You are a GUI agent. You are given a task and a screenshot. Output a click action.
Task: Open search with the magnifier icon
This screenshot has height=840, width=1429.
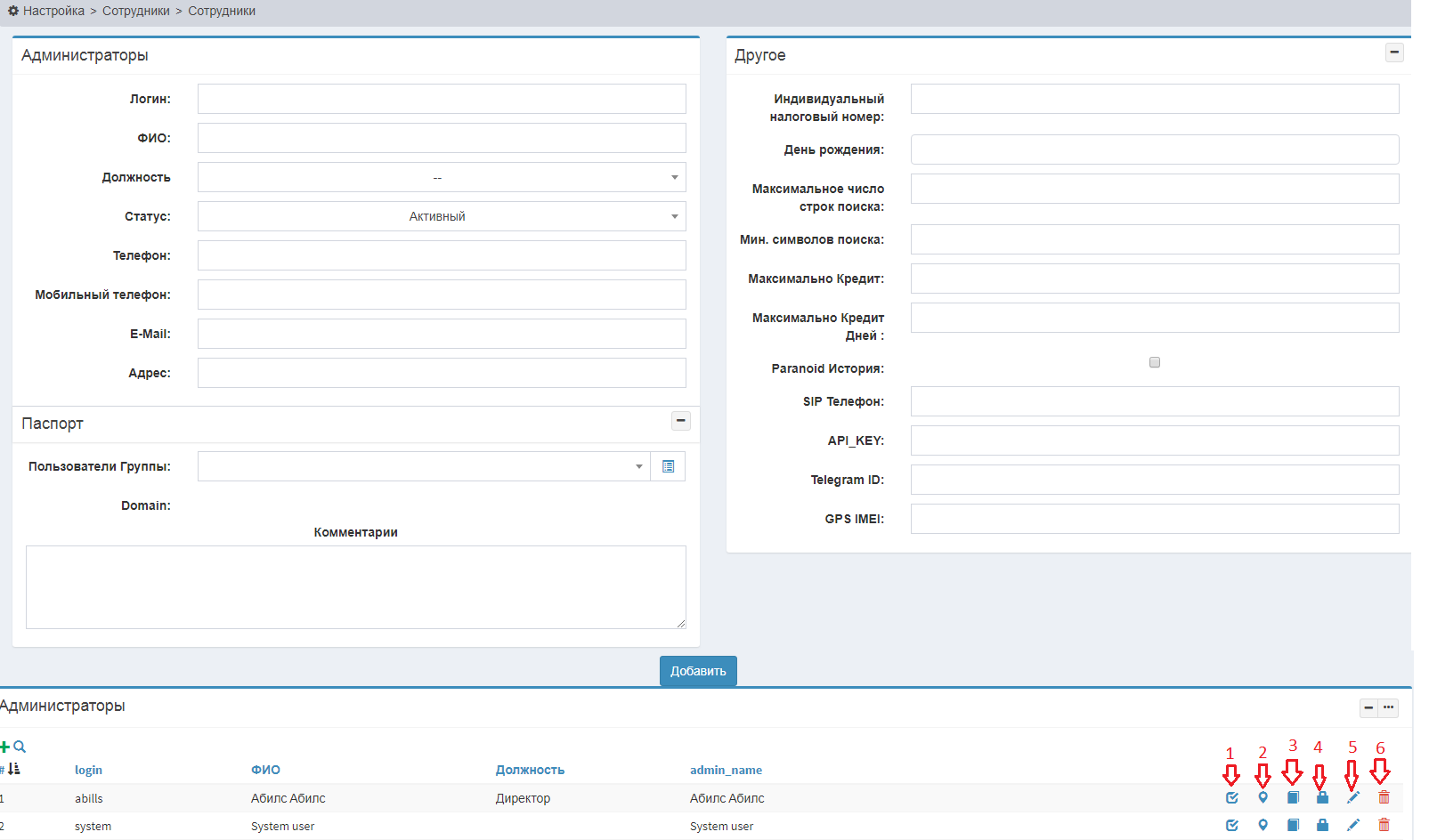point(20,747)
